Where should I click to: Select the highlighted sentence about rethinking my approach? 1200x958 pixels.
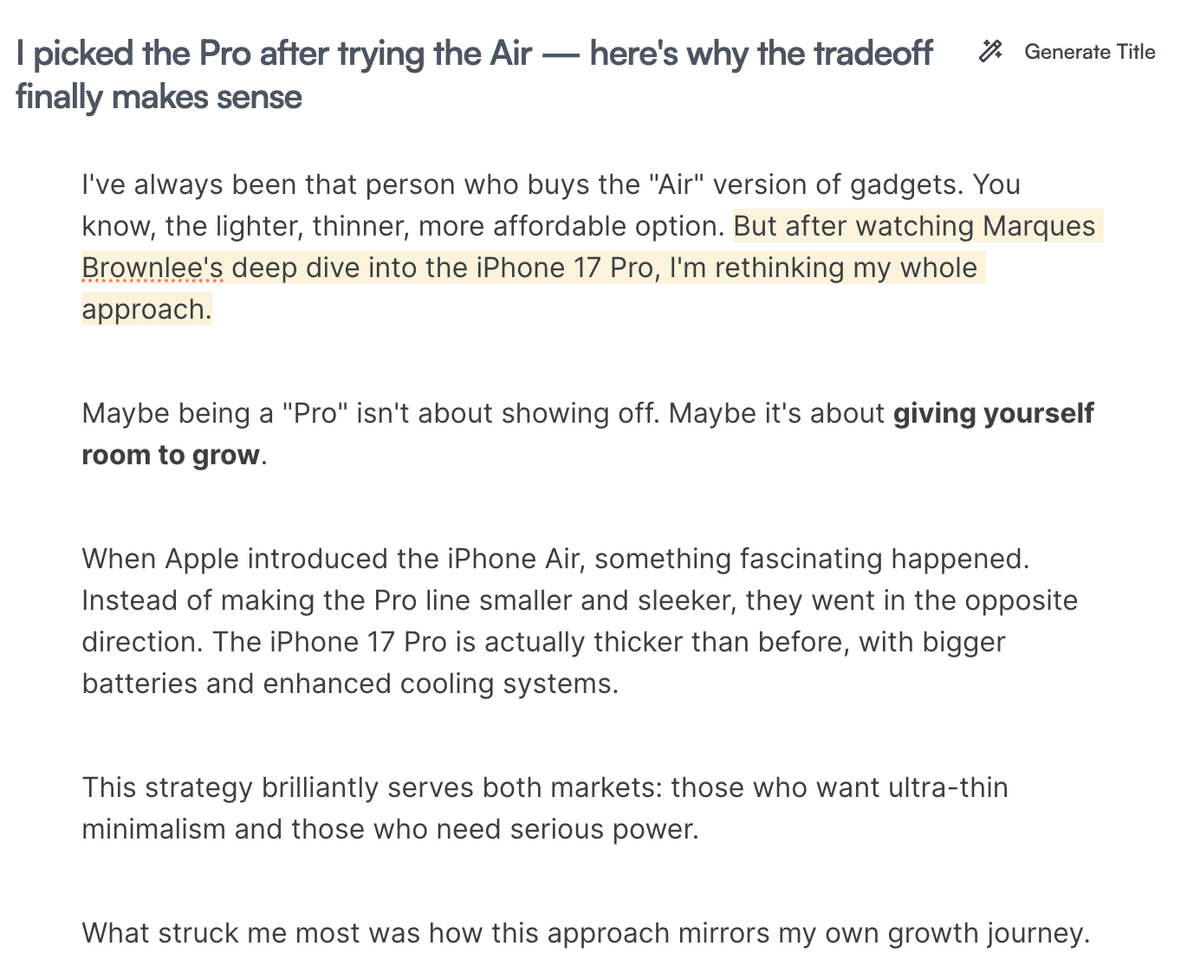point(500,268)
